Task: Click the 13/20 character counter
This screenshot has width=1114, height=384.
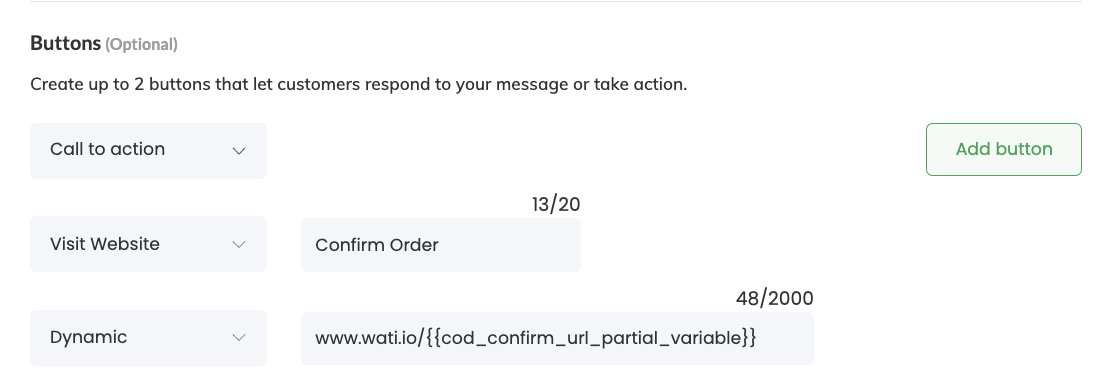Action: point(556,205)
